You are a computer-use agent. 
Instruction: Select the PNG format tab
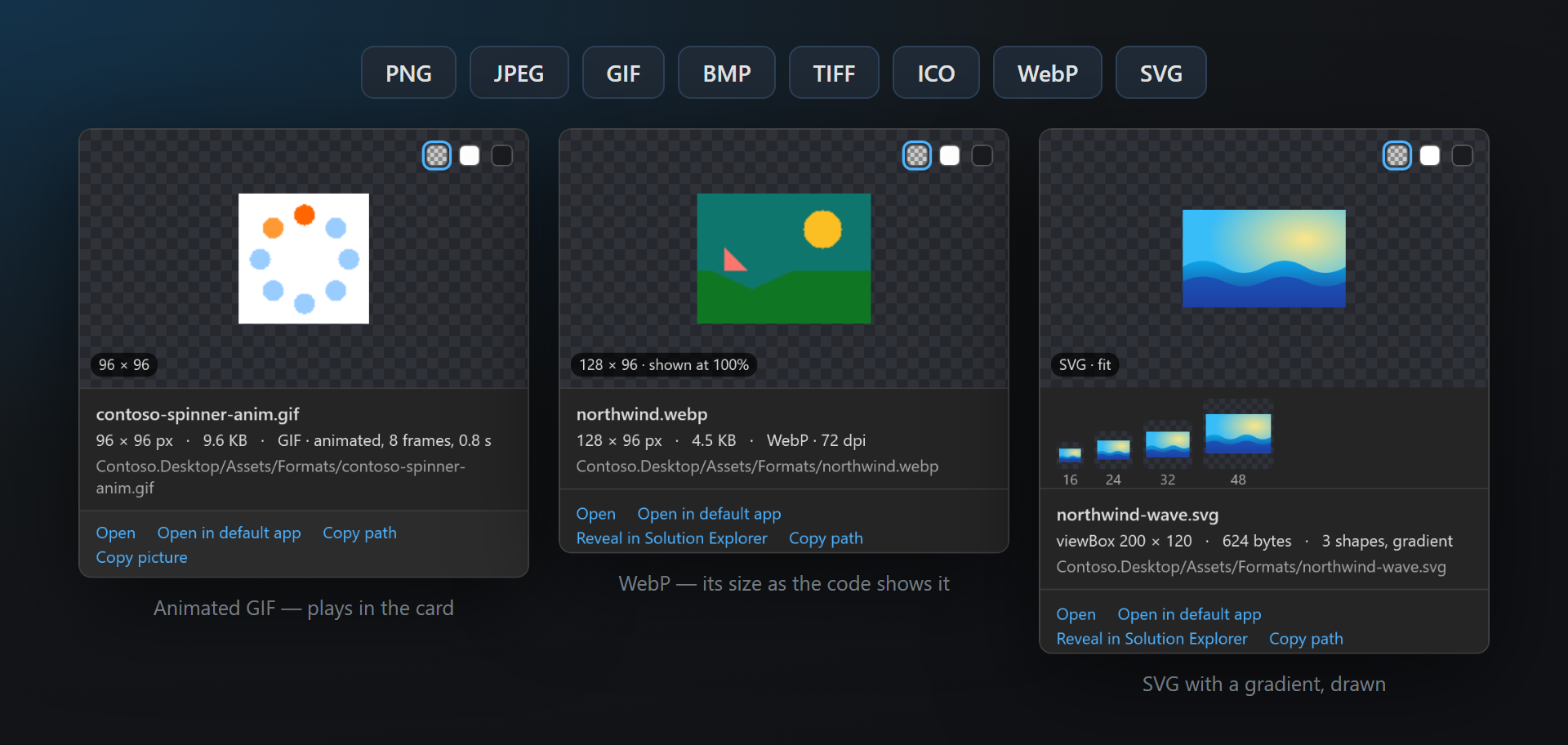(x=408, y=73)
